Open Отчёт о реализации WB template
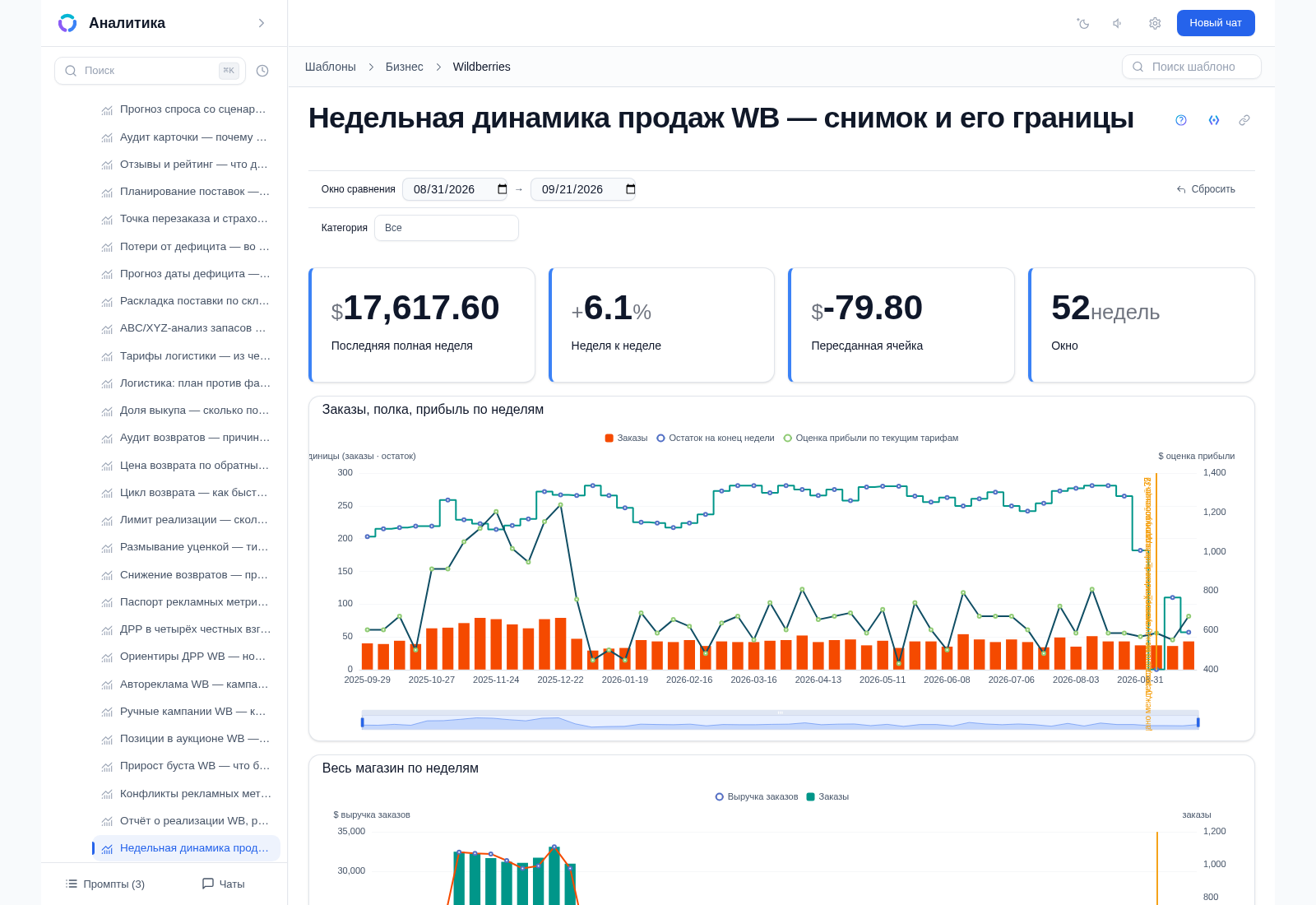 tap(186, 821)
